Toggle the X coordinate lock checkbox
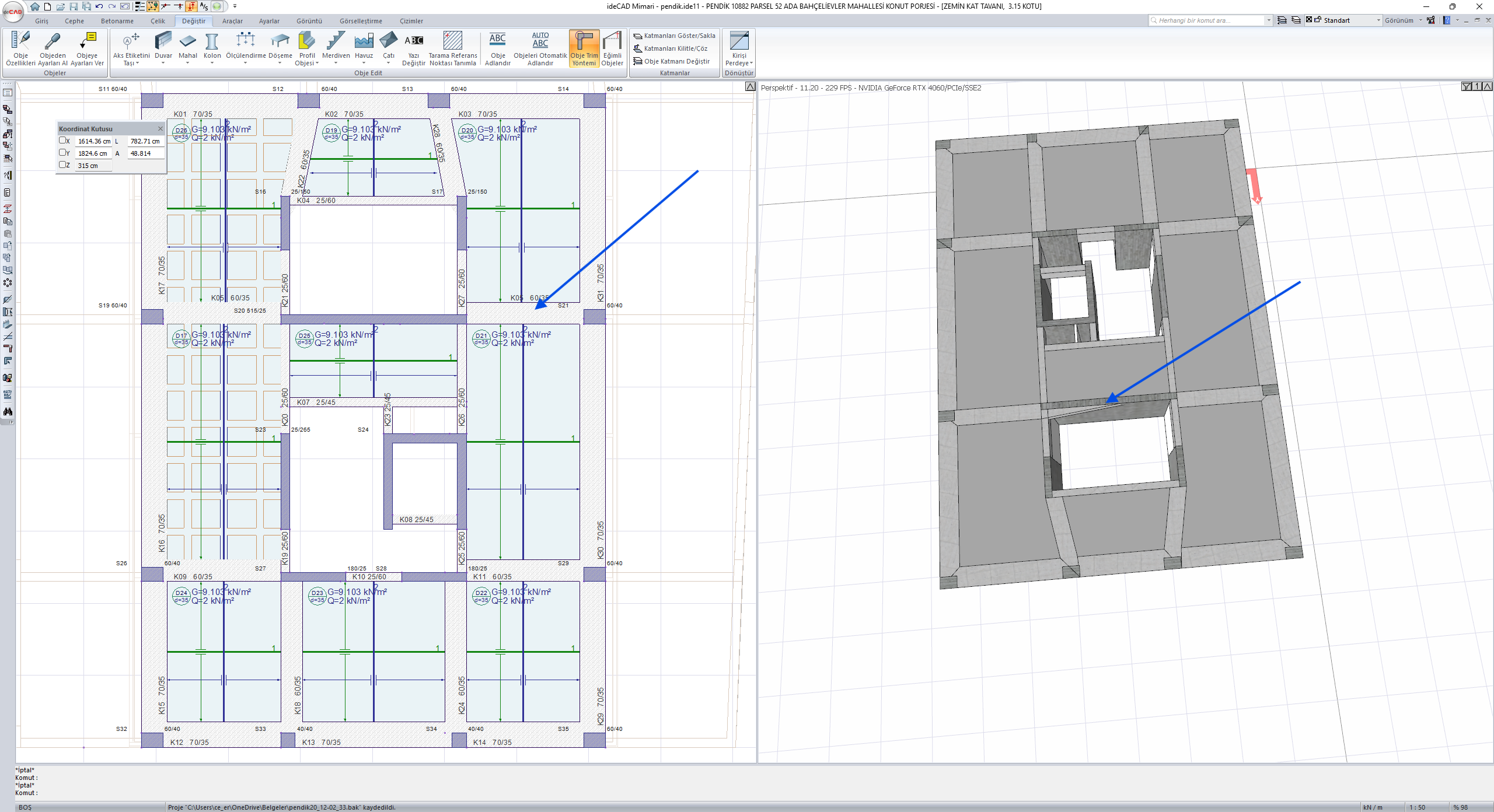Screen dimensions: 1494x812 click(62, 141)
